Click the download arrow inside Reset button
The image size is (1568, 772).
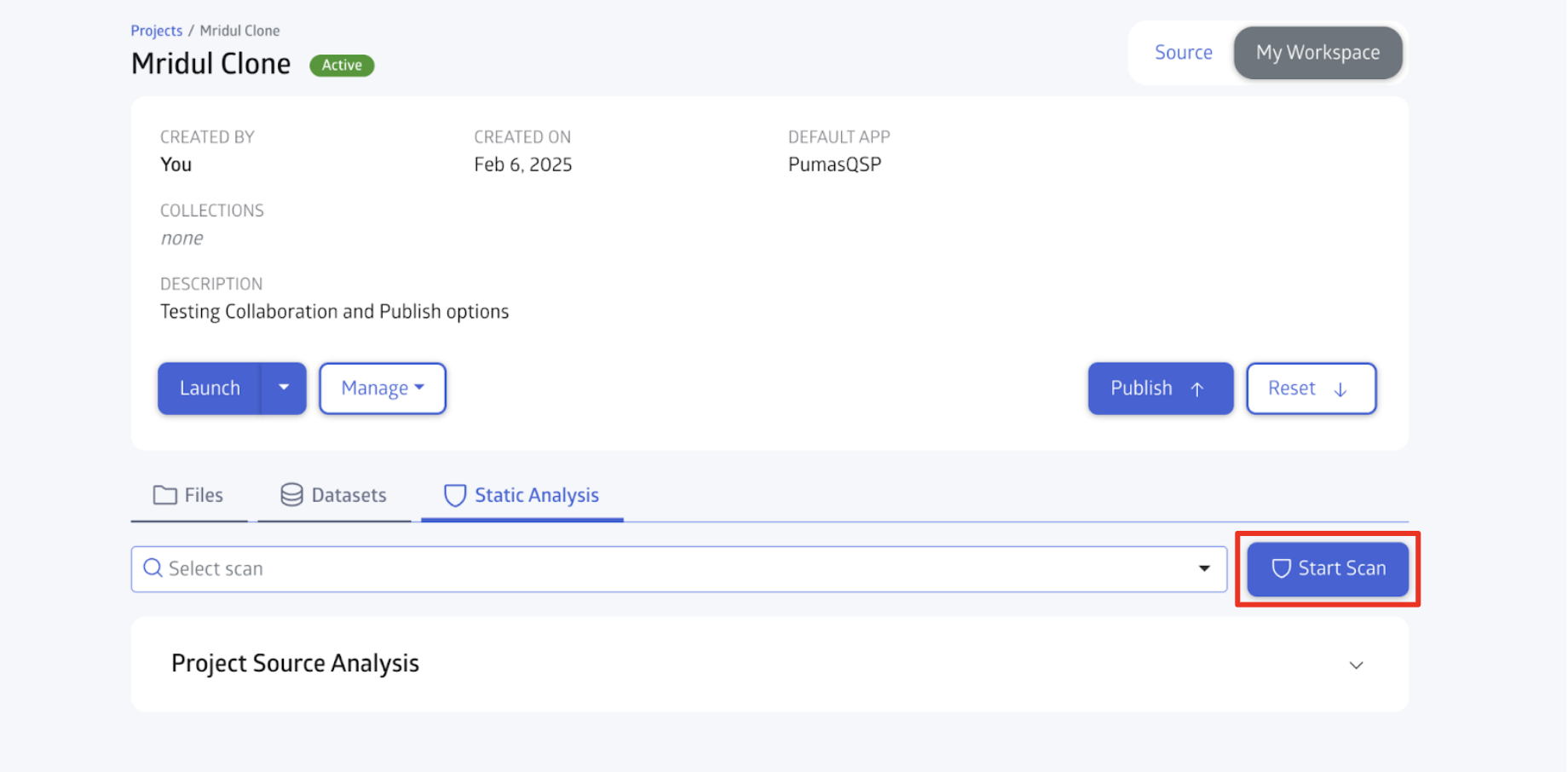[x=1340, y=389]
